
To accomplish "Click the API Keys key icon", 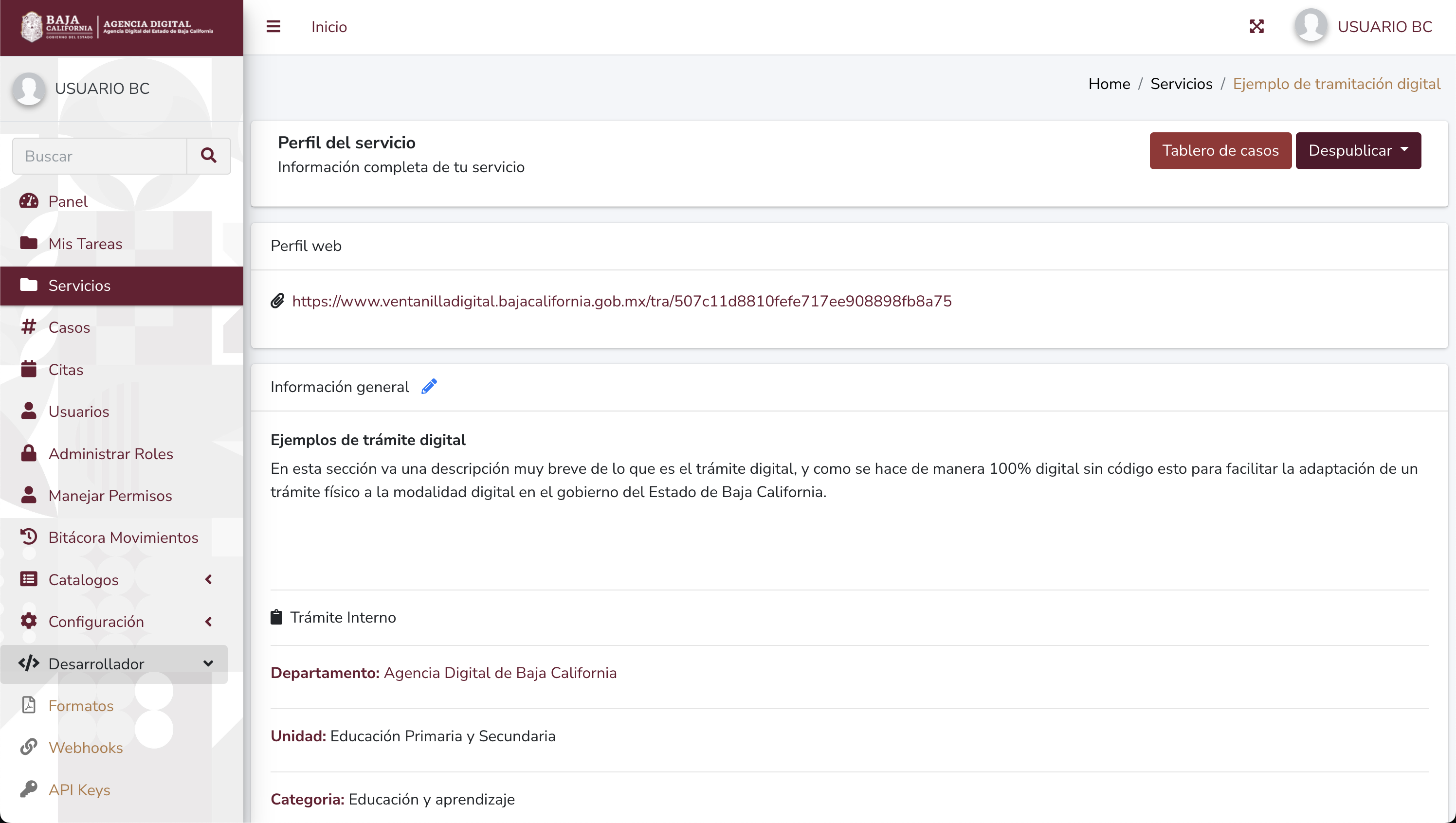I will tap(29, 789).
